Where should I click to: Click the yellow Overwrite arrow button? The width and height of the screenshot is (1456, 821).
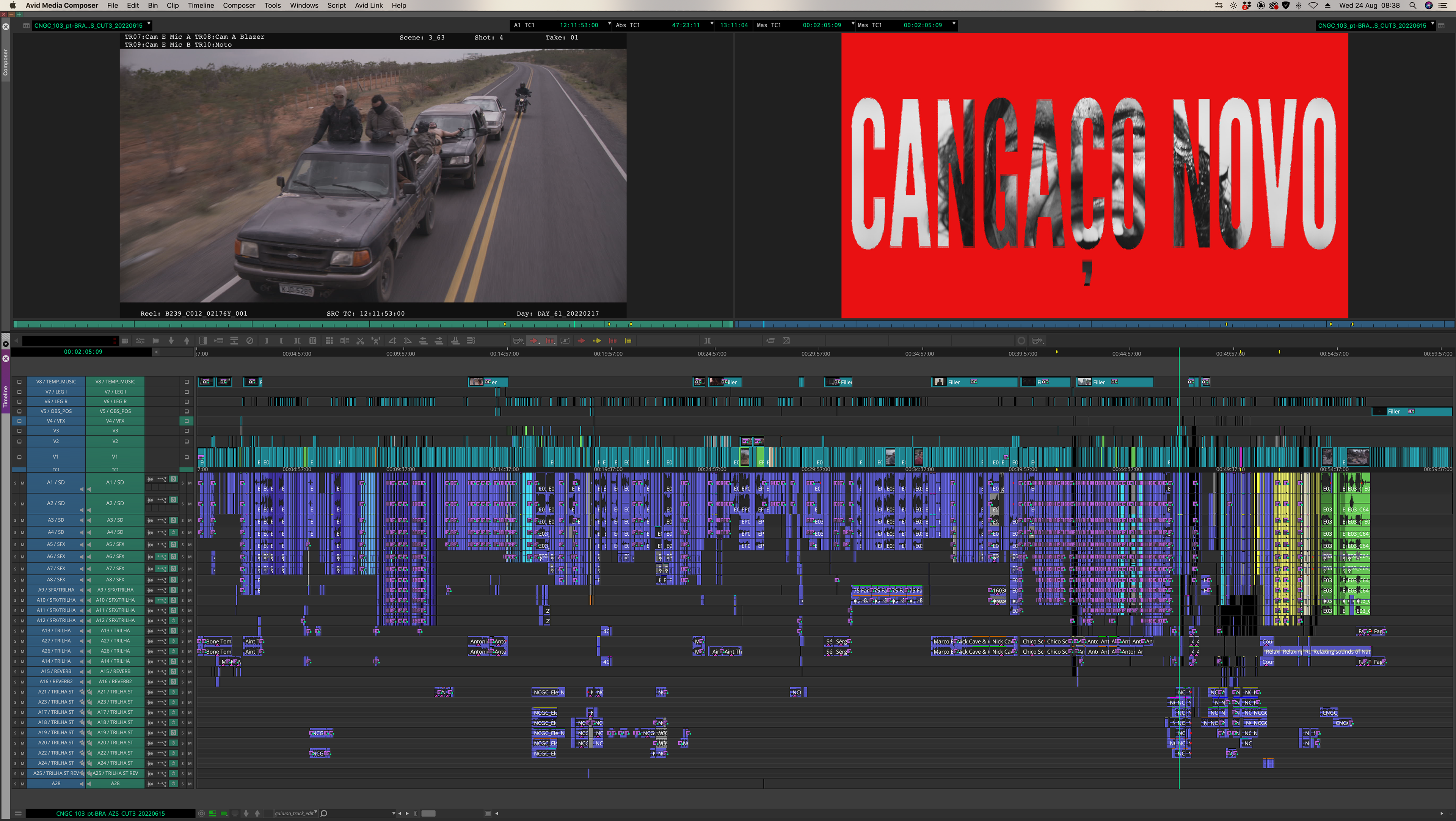click(x=597, y=340)
